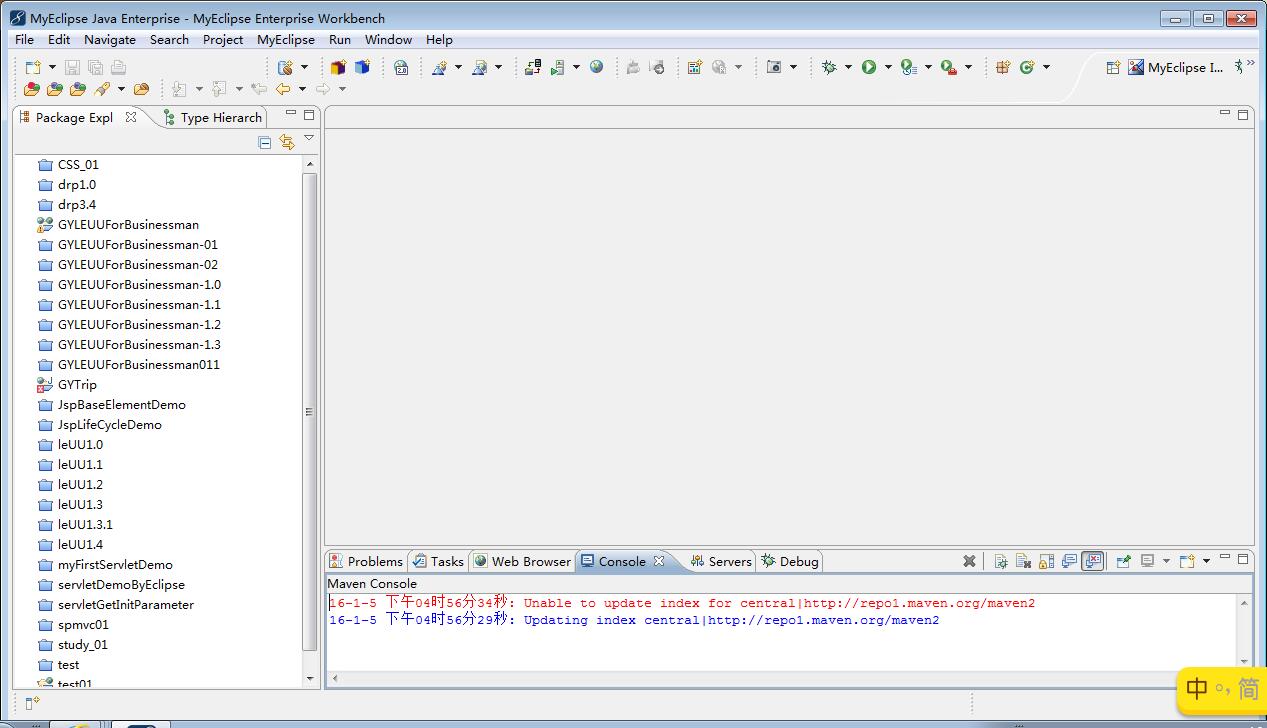Select the GYTrip project
This screenshot has width=1267, height=728.
point(77,384)
